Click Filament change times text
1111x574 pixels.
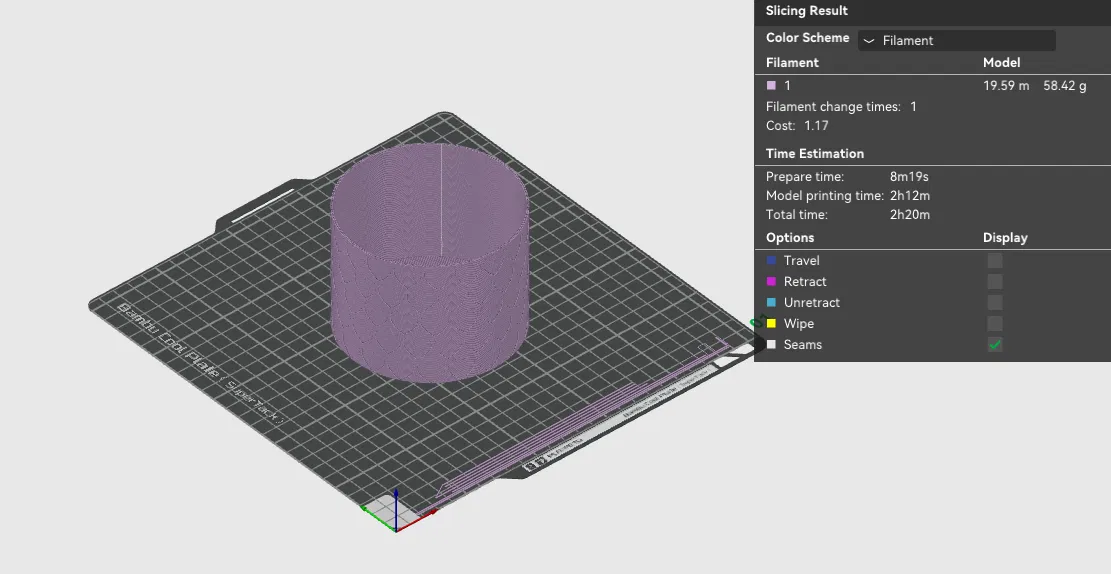(833, 106)
